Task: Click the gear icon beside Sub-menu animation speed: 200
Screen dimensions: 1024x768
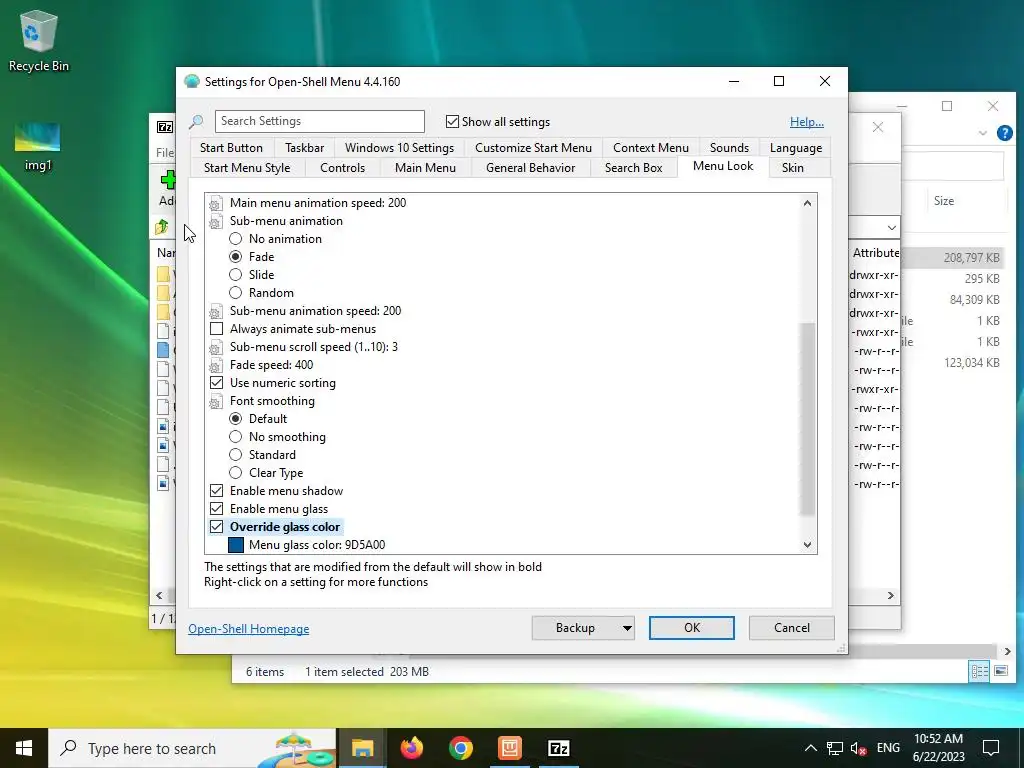Action: coord(216,312)
